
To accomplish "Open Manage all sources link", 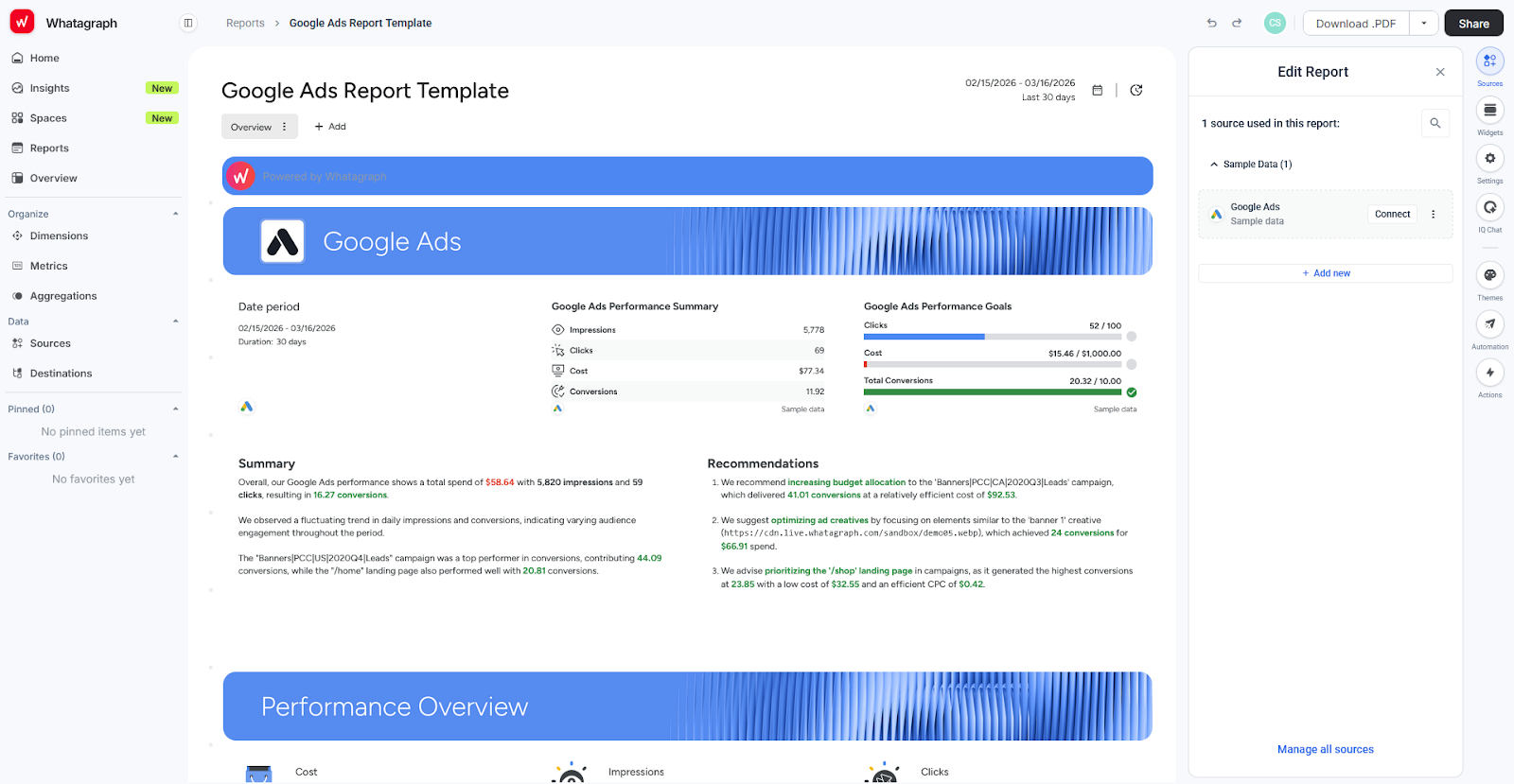I will tap(1325, 749).
